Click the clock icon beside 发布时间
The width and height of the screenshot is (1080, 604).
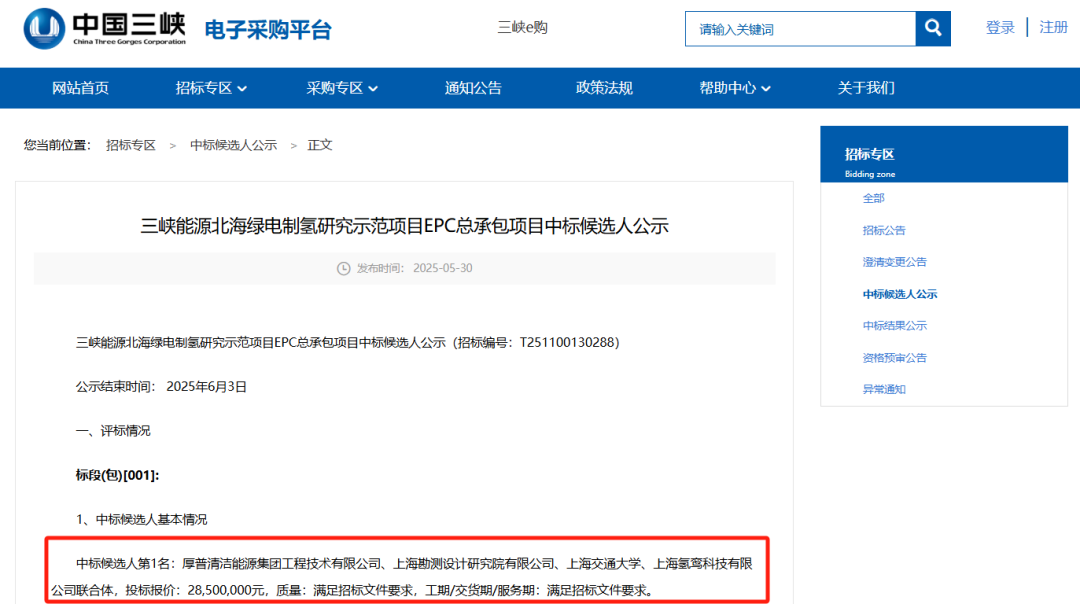tap(343, 269)
